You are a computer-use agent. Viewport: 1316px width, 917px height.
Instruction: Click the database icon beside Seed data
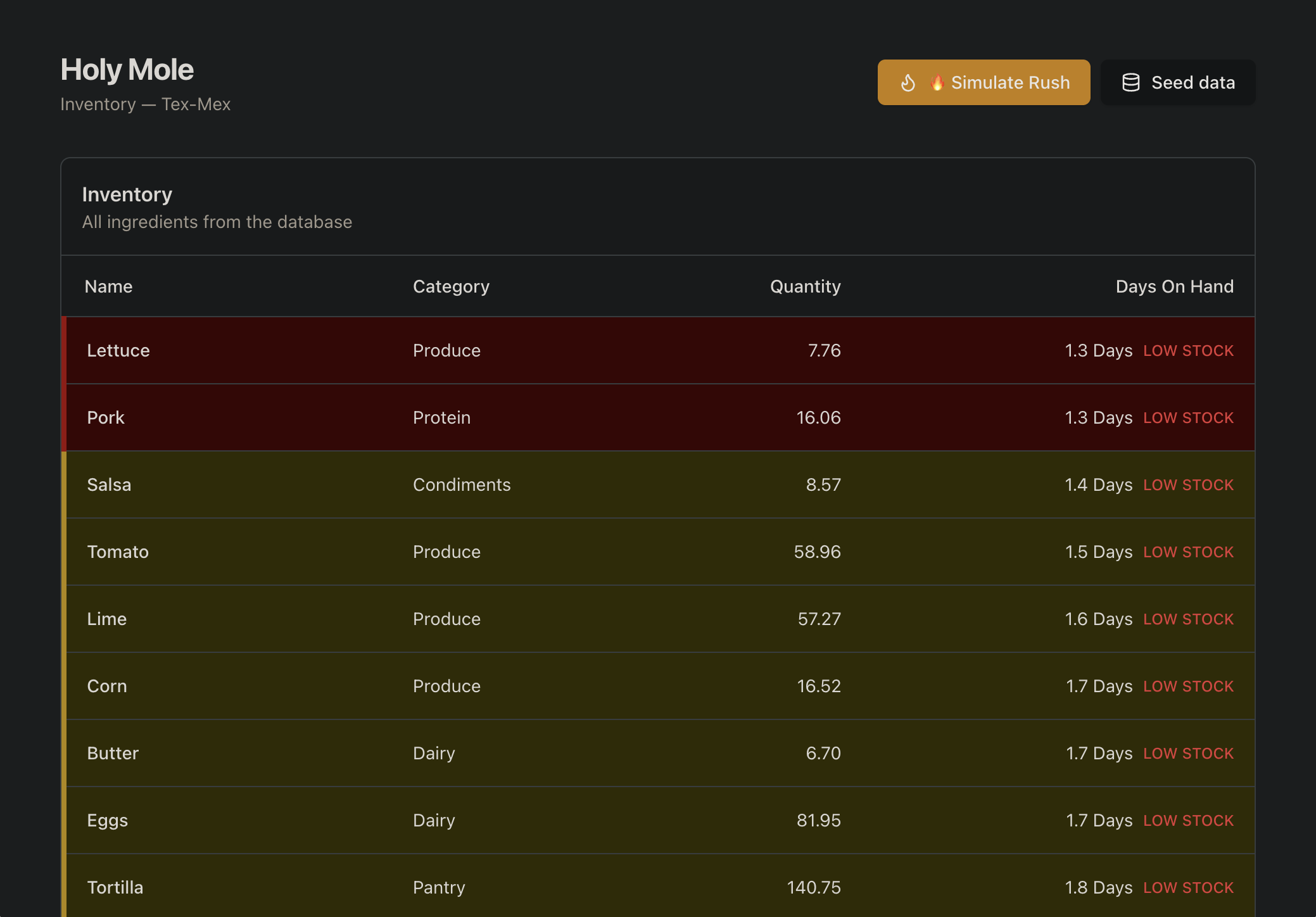click(x=1130, y=83)
